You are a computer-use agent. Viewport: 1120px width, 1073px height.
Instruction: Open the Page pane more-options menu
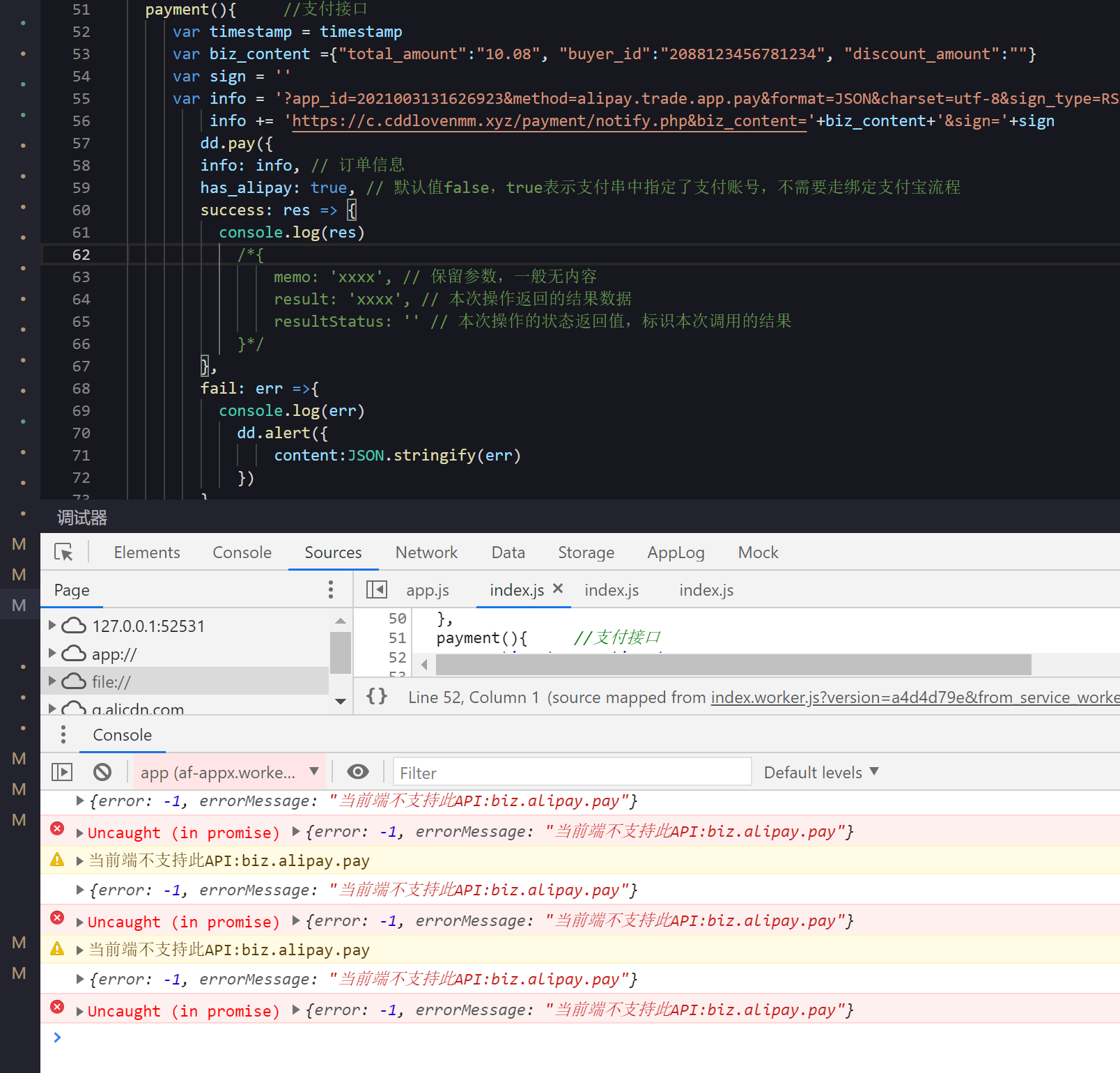click(331, 590)
